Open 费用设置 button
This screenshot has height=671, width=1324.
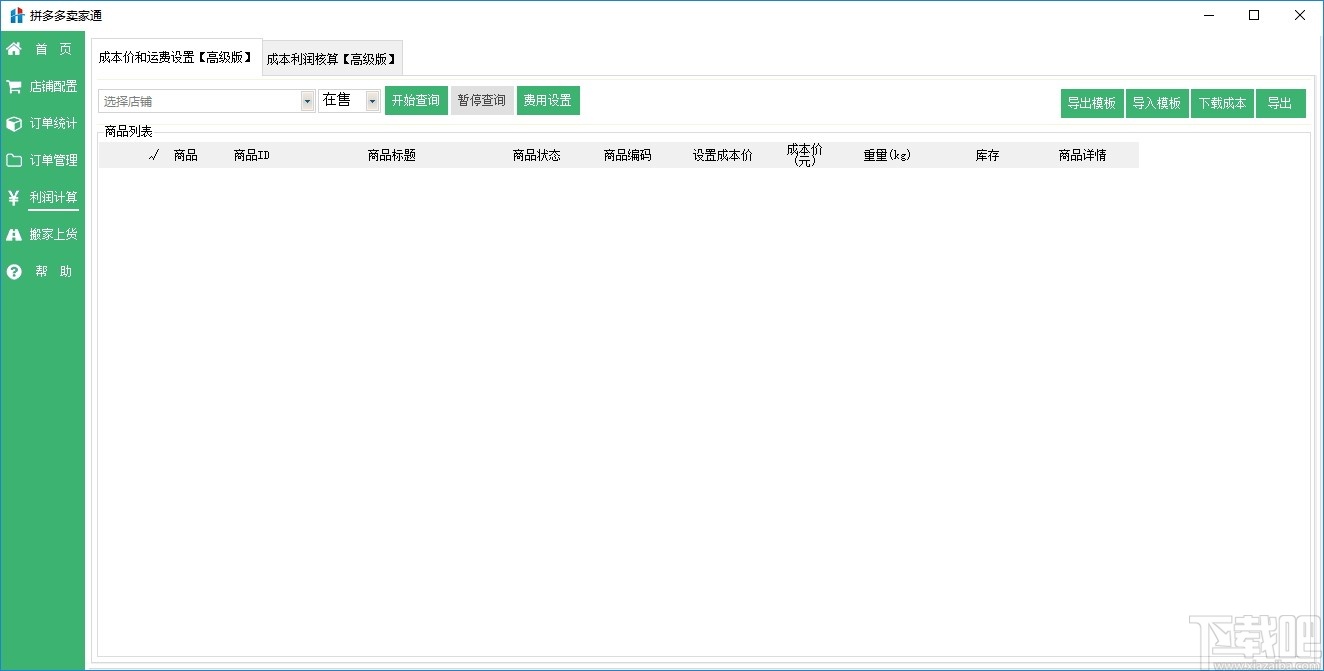click(548, 101)
